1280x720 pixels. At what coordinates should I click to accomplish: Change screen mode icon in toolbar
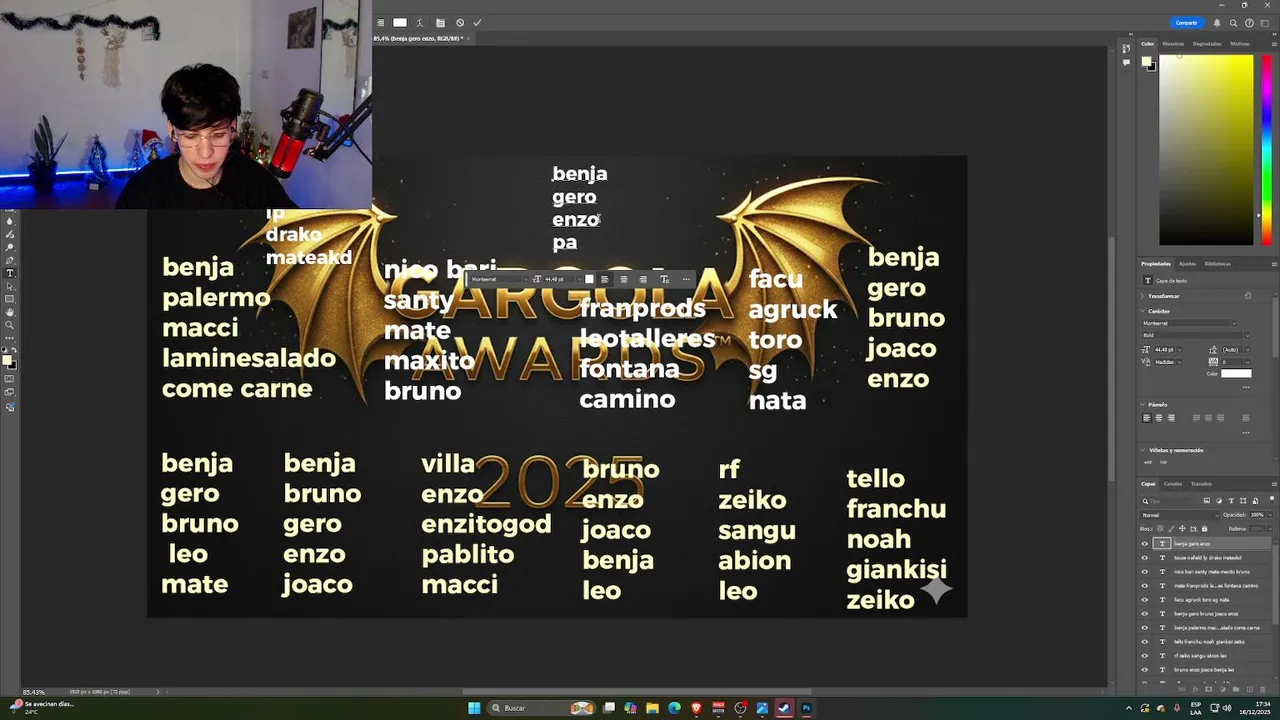[10, 392]
